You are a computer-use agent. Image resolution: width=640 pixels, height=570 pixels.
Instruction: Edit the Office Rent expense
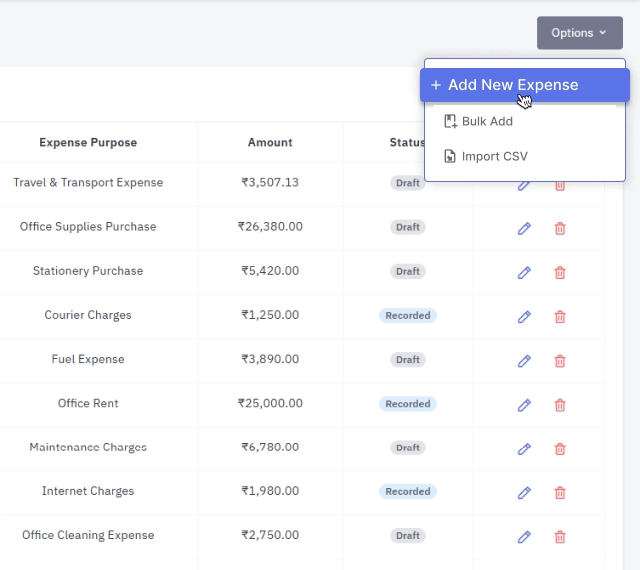[524, 405]
